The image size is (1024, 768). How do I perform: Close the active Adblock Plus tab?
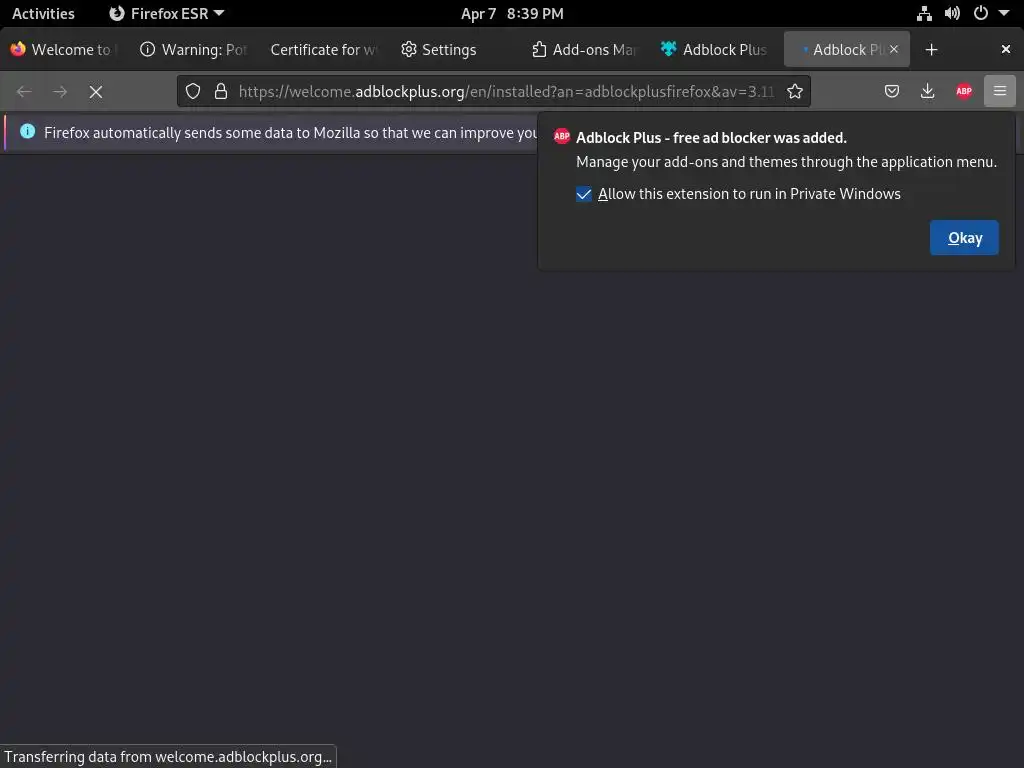[x=893, y=49]
